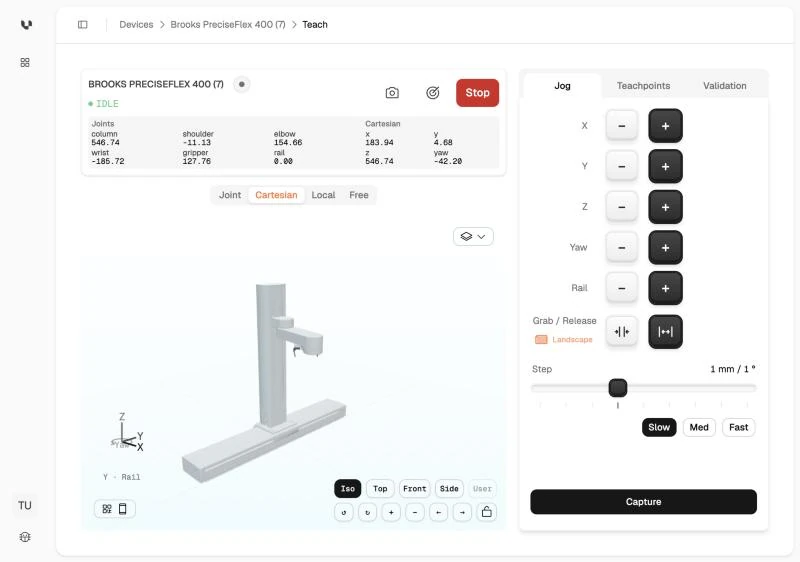Viewport: 800px width, 562px height.
Task: Open the layers visibility dropdown
Action: click(473, 237)
